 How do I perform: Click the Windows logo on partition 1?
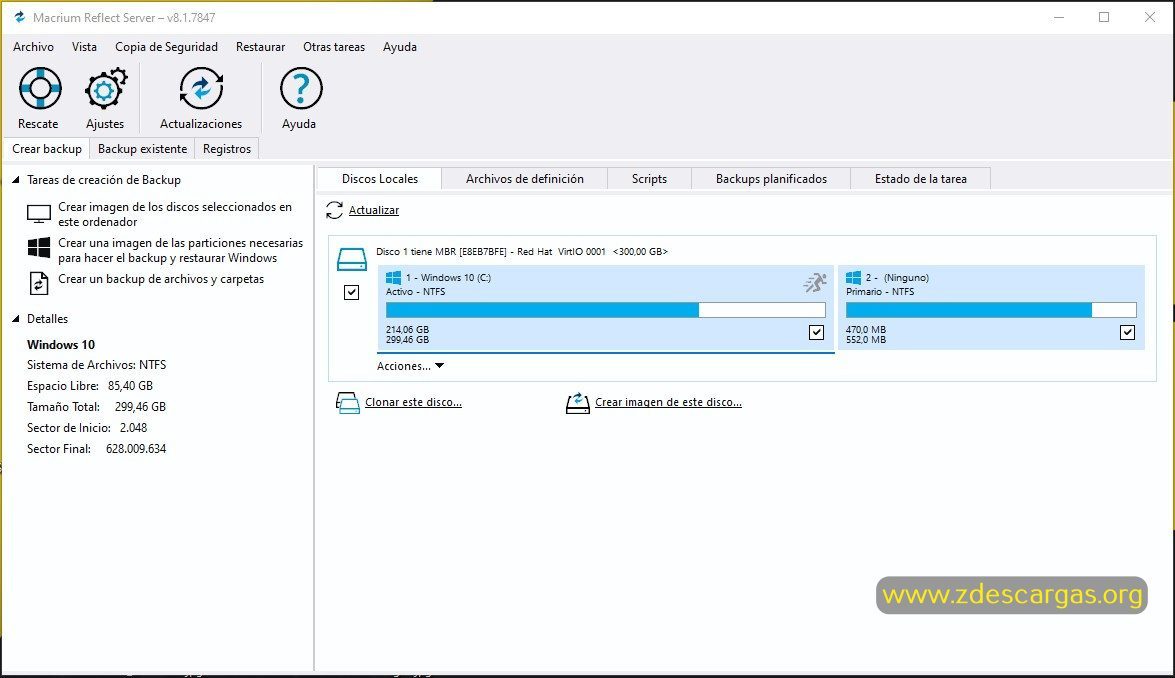pos(393,278)
